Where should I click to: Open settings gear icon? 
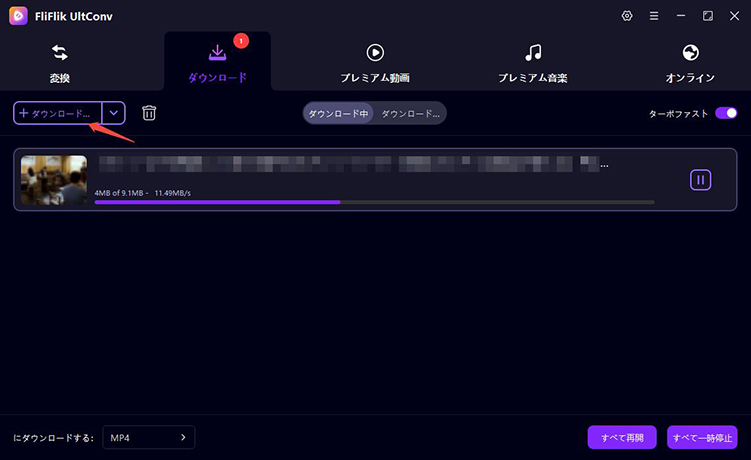[x=627, y=16]
